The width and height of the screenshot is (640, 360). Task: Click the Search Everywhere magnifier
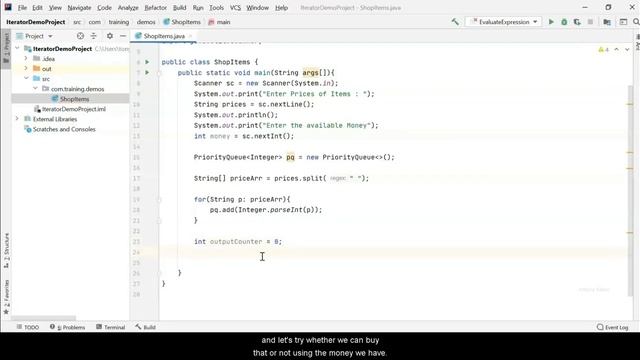coord(636,22)
